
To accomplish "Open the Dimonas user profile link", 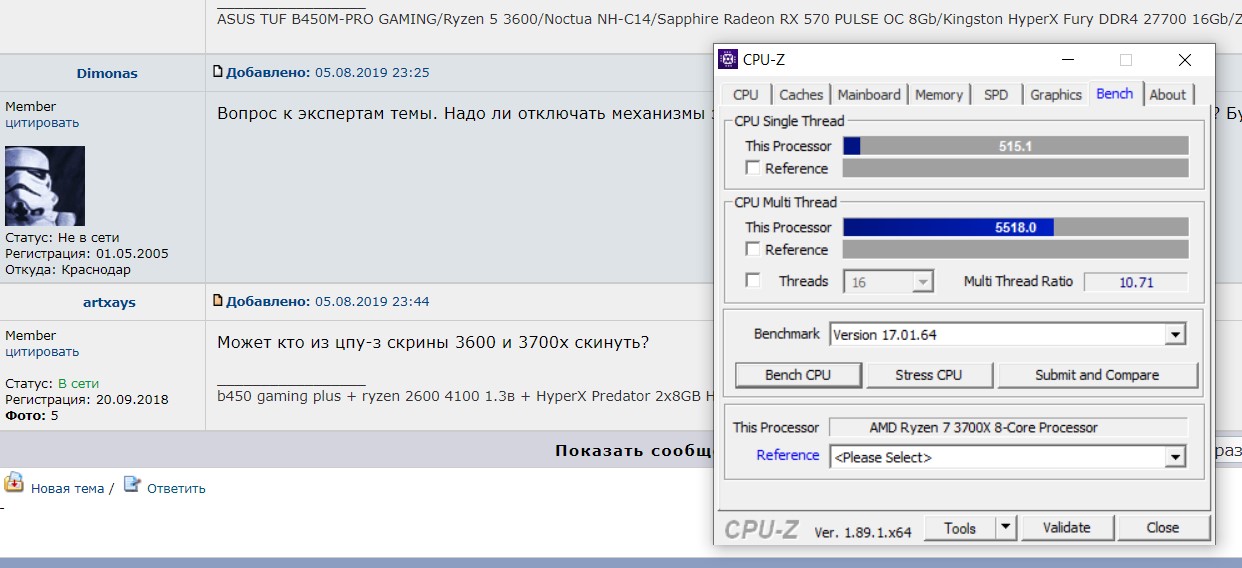I will [107, 73].
